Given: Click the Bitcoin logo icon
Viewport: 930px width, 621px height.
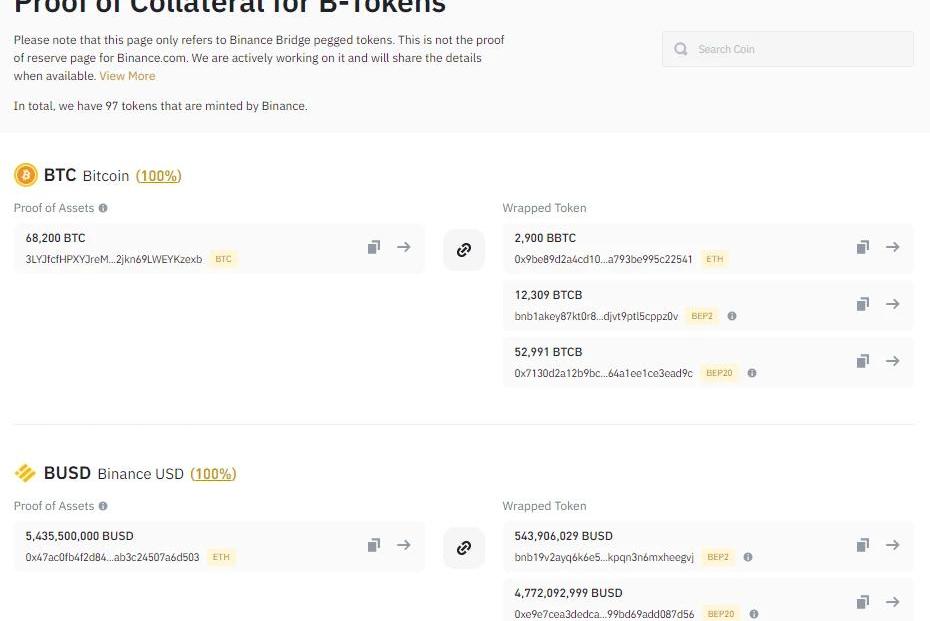Looking at the screenshot, I should (25, 176).
